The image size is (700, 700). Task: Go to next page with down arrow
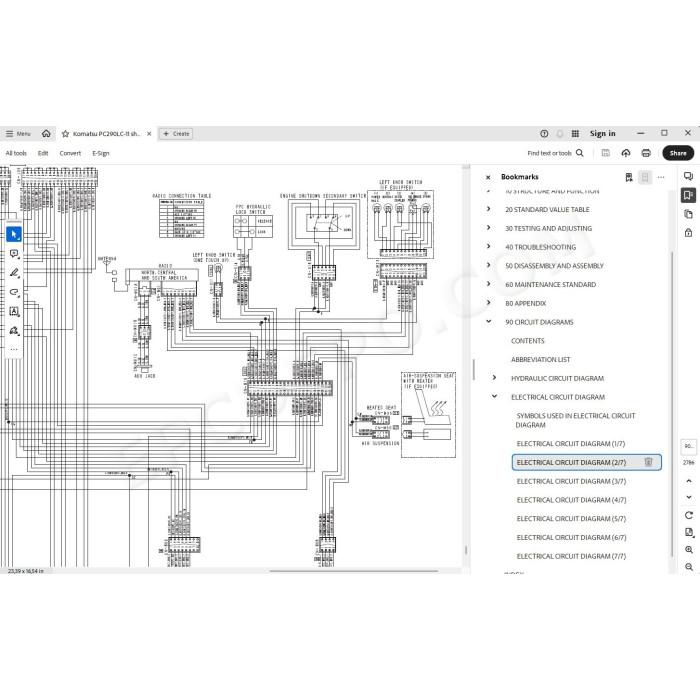pos(688,497)
